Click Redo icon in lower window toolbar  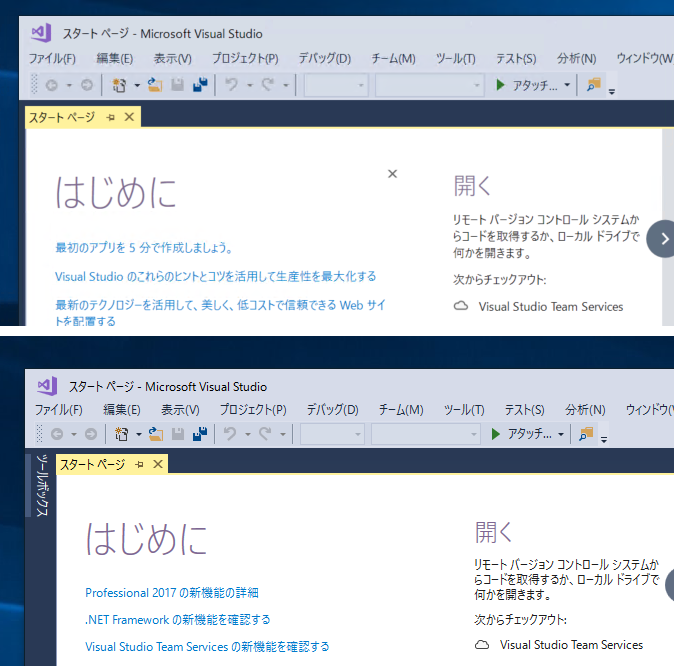(265, 434)
